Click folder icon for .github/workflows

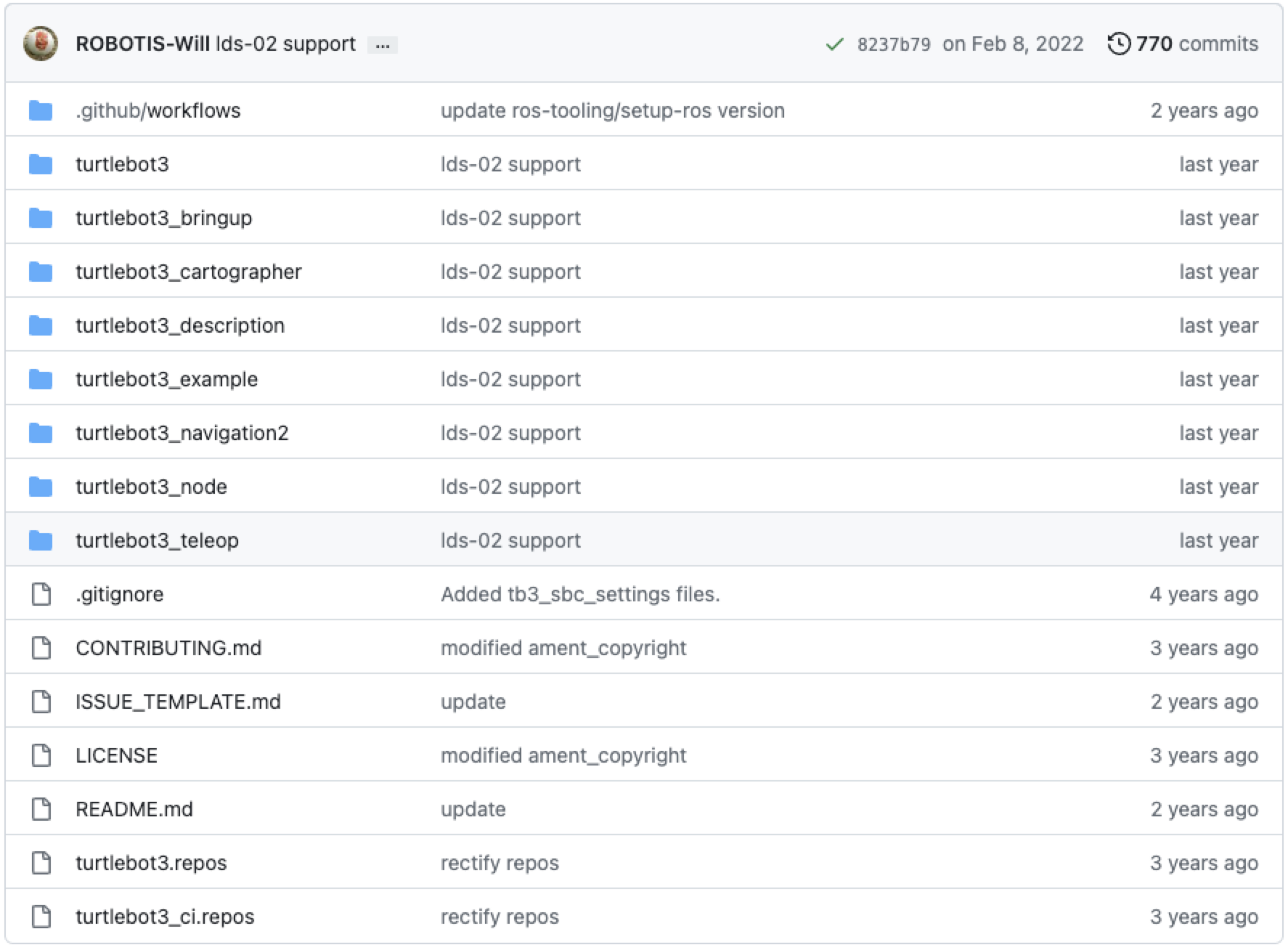coord(41,110)
